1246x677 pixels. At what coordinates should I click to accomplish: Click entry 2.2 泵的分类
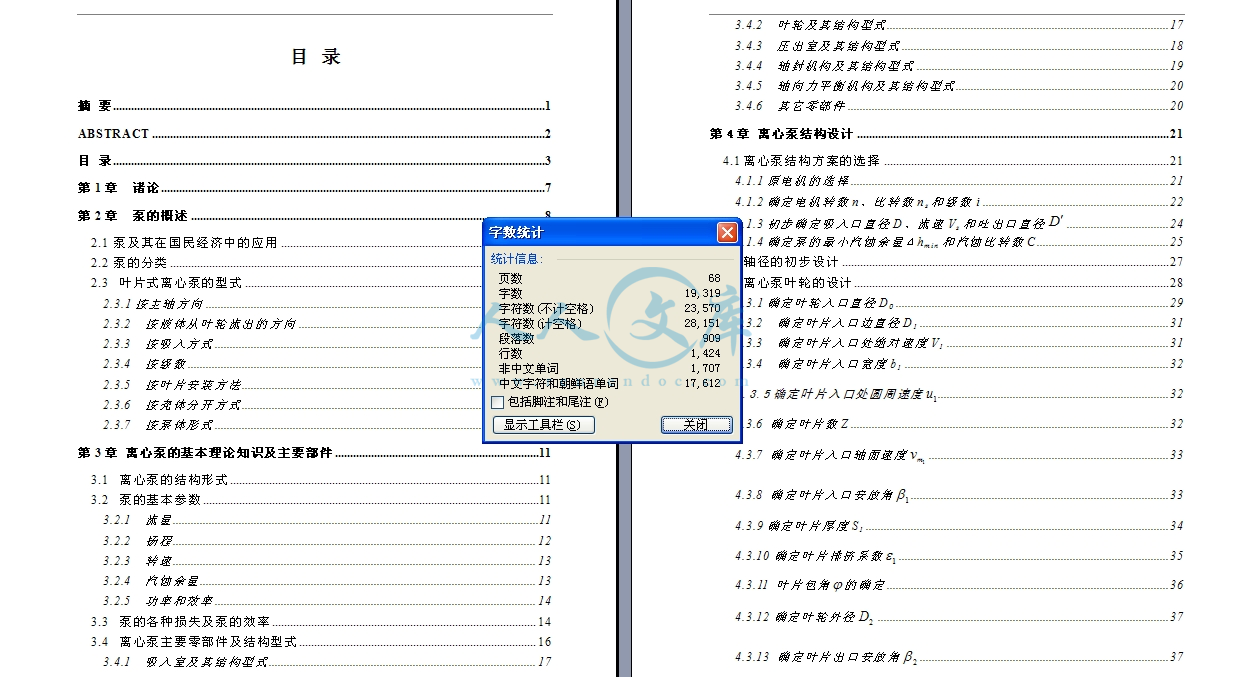click(x=286, y=263)
